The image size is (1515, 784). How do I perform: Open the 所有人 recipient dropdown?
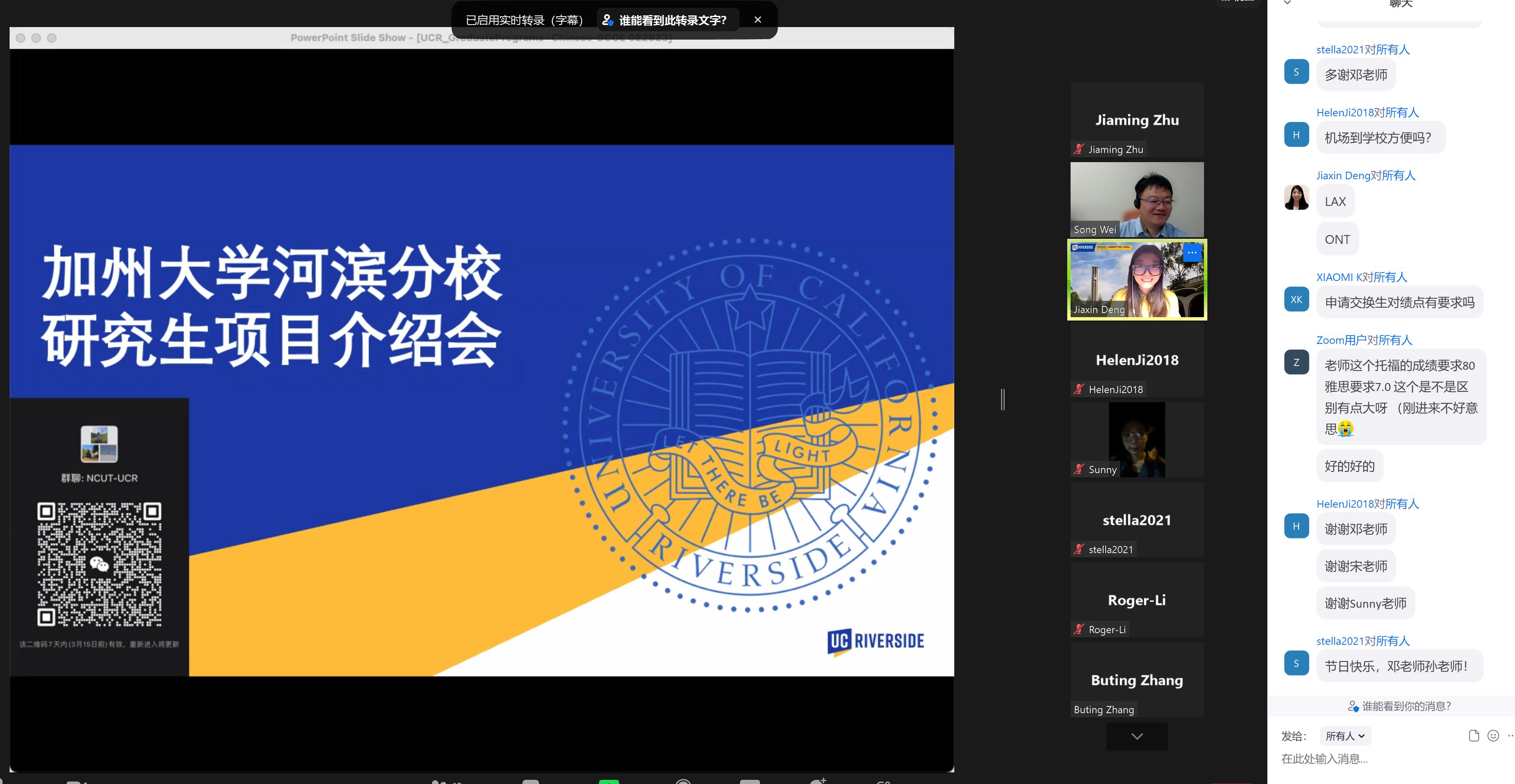point(1344,736)
